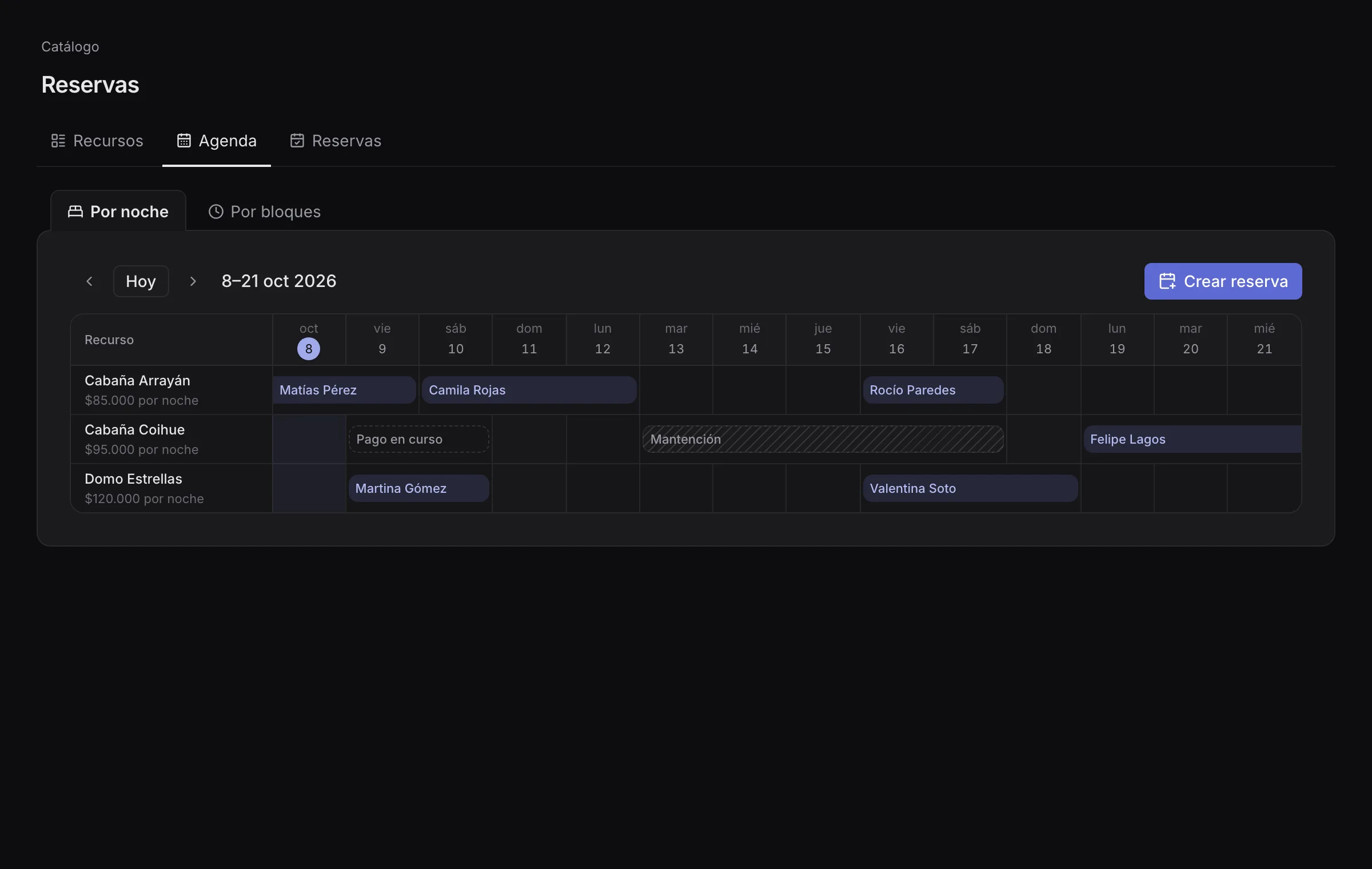Open Matías Pérez booking
This screenshot has width=1372, height=869.
click(x=344, y=390)
